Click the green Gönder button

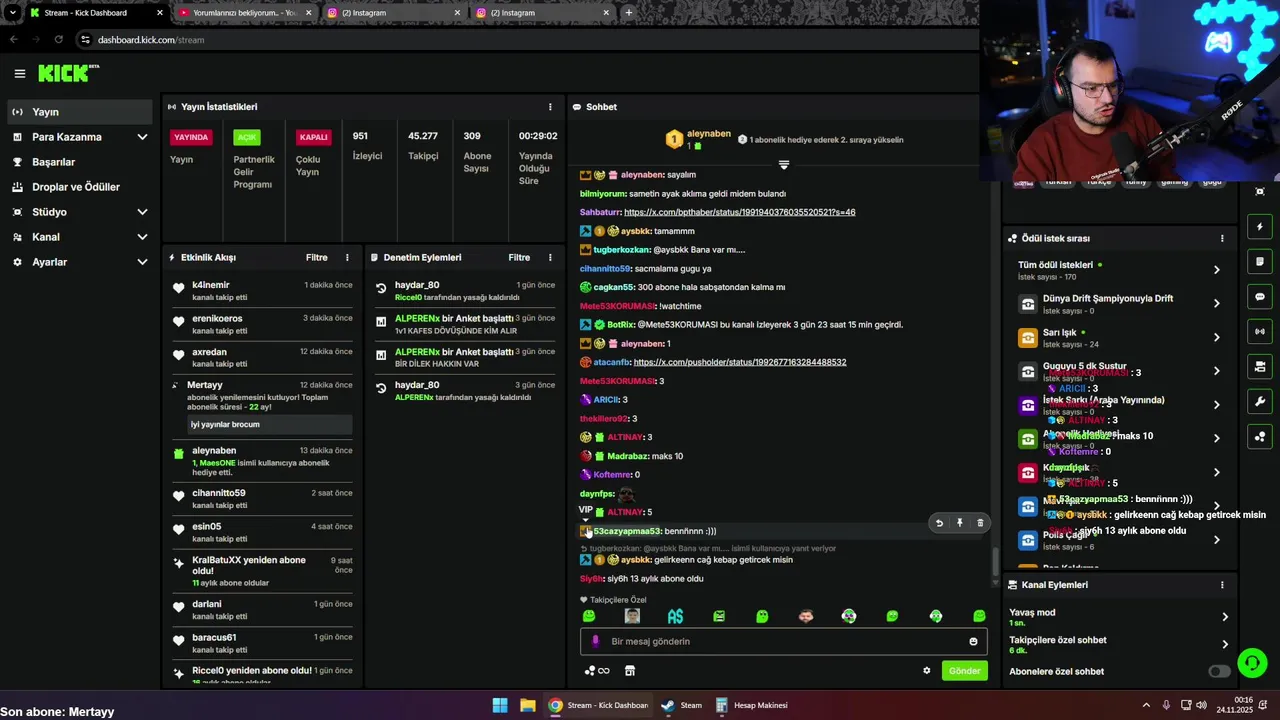click(x=964, y=671)
